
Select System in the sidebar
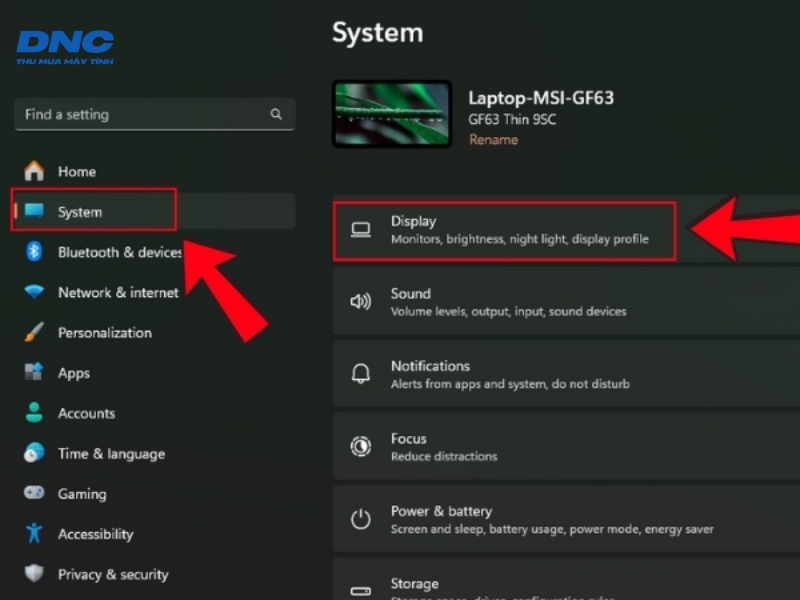point(155,211)
